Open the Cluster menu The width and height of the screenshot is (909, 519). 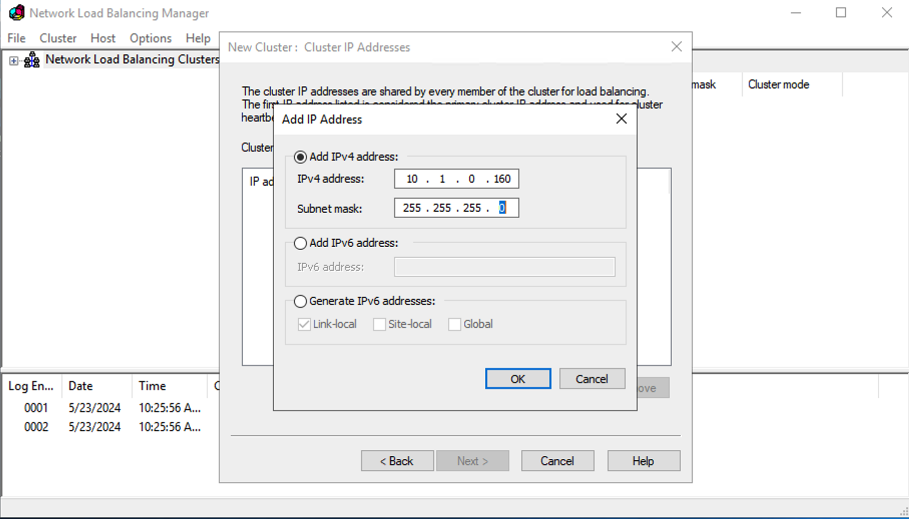(58, 38)
